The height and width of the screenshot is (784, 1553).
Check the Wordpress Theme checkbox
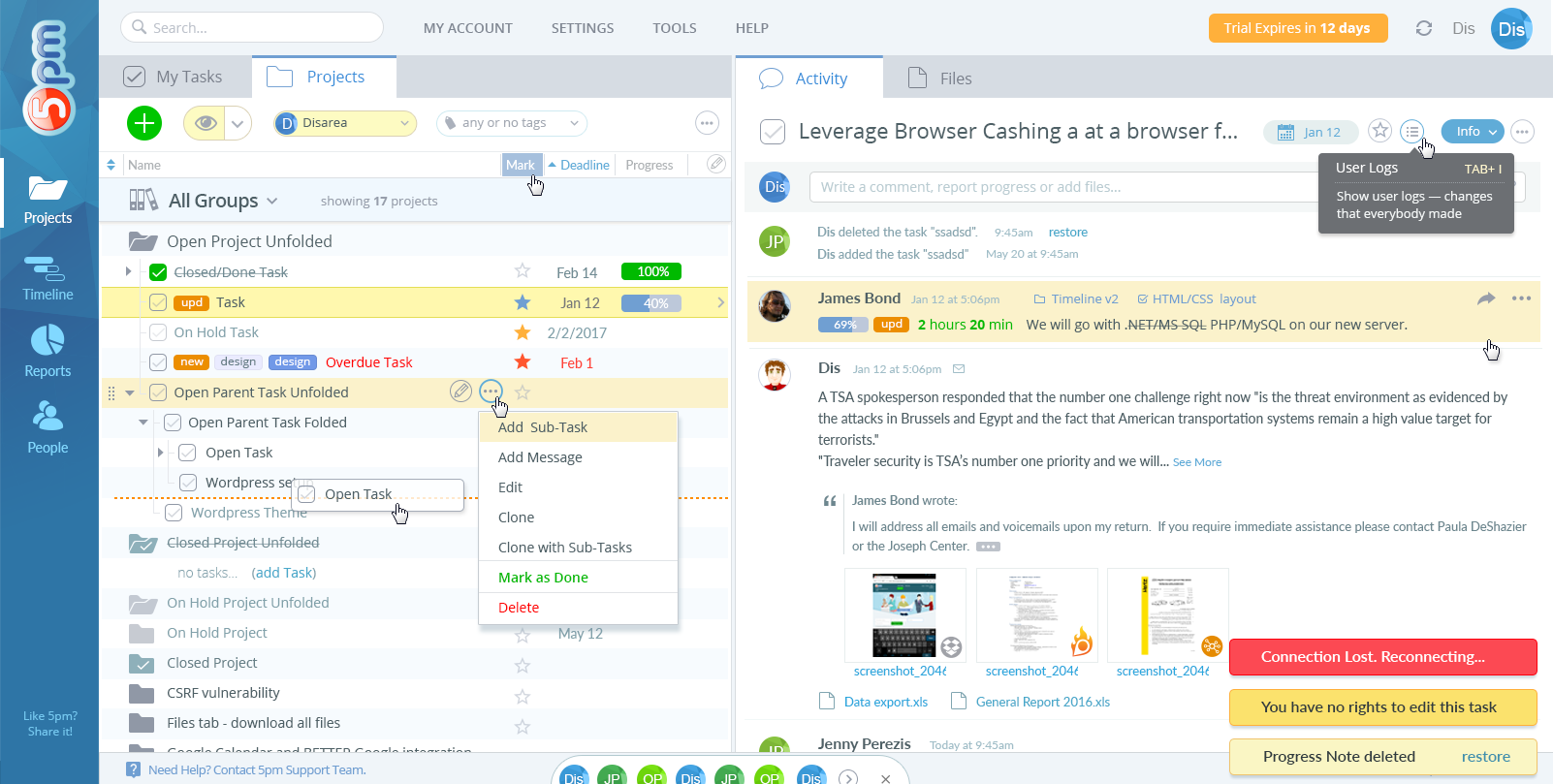click(x=174, y=513)
